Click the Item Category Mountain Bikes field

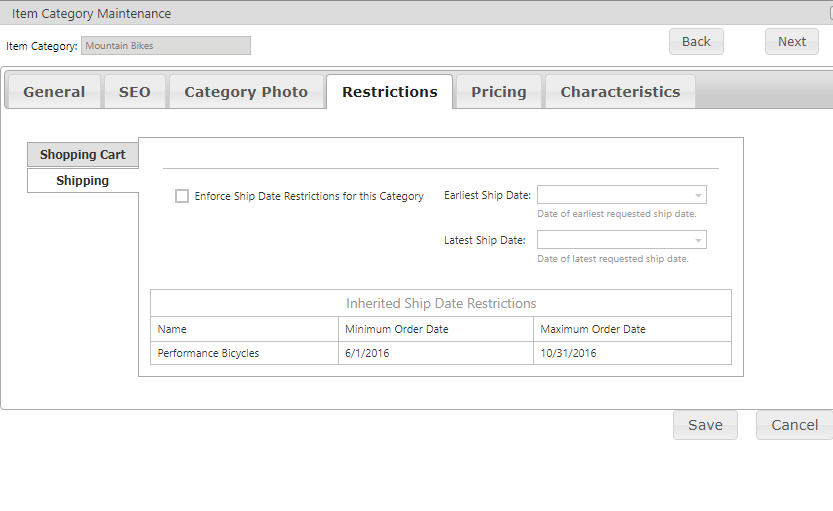166,46
